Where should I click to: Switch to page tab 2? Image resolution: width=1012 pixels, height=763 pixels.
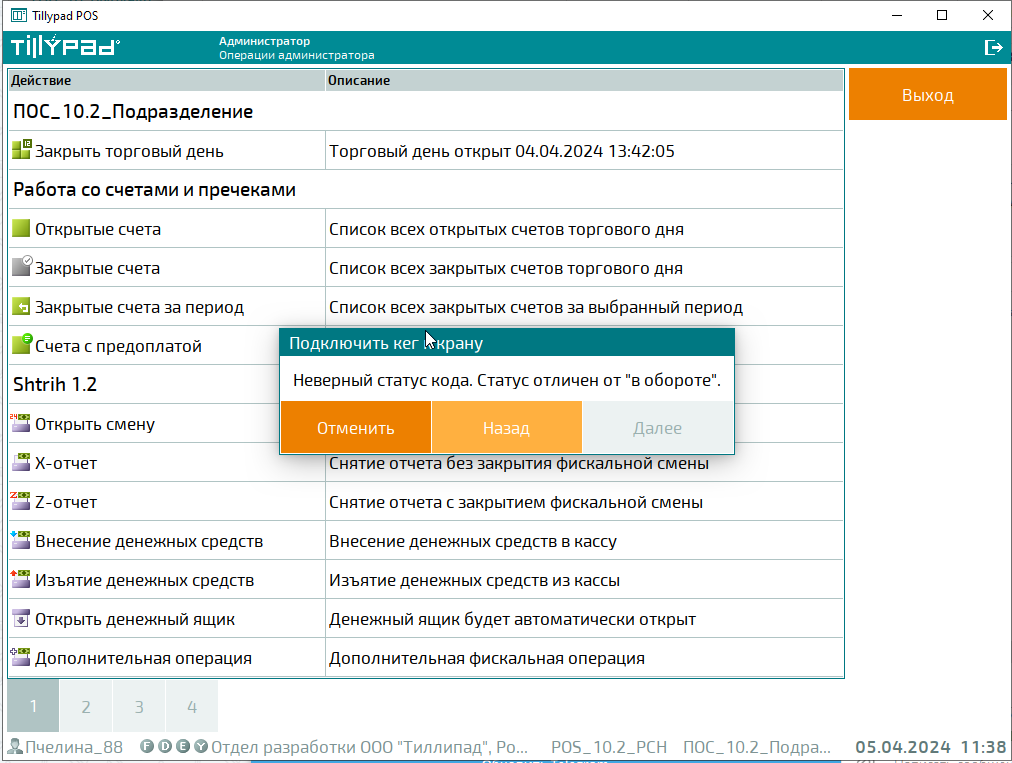[x=86, y=706]
